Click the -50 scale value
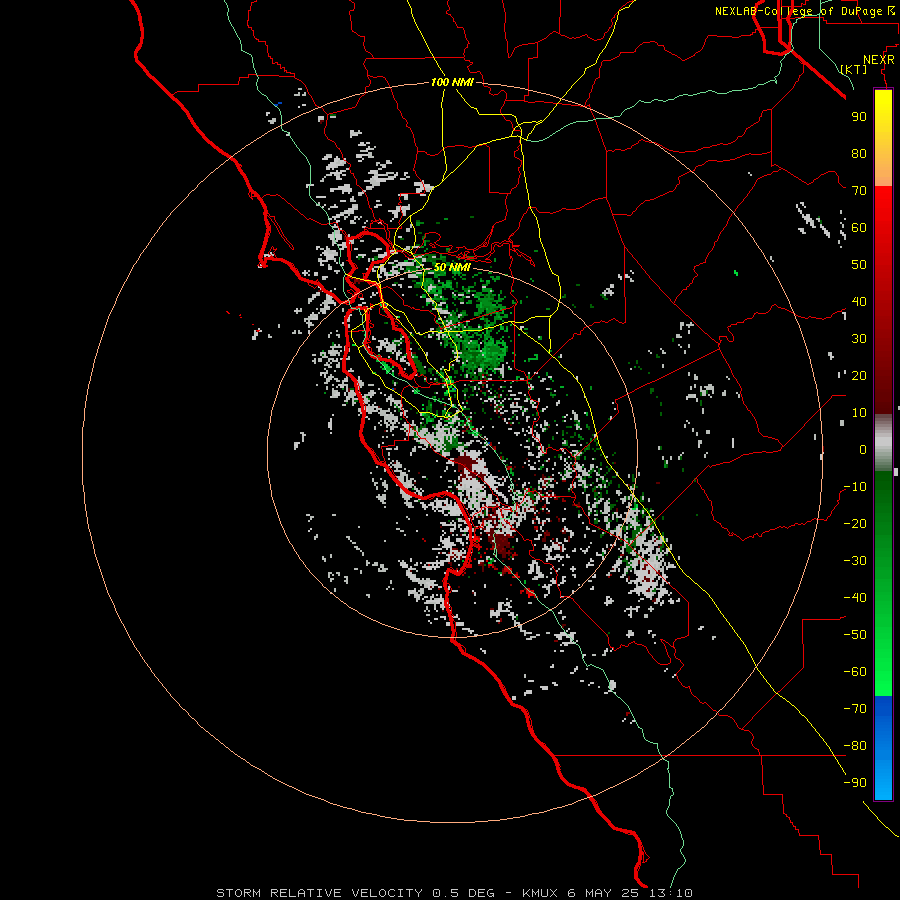 [855, 635]
